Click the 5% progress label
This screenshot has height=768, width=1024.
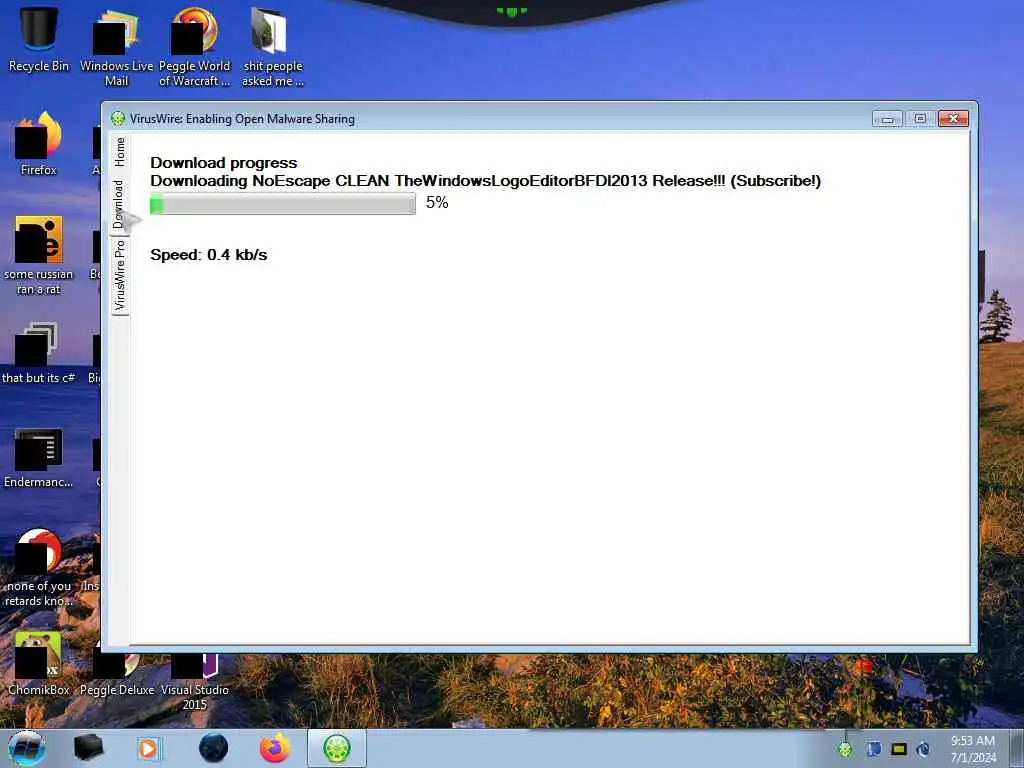[x=437, y=202]
